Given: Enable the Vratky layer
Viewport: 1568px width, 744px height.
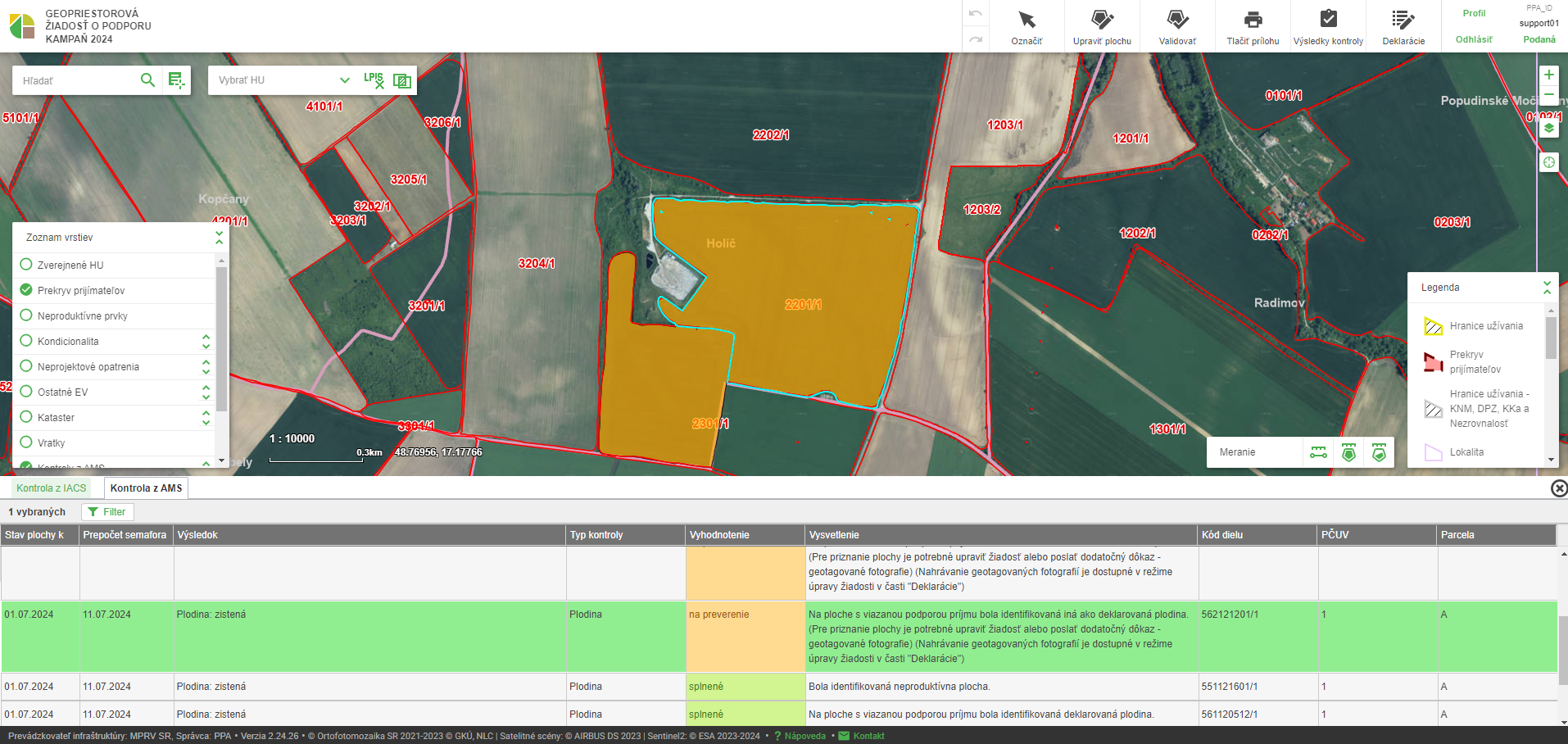Looking at the screenshot, I should [26, 442].
